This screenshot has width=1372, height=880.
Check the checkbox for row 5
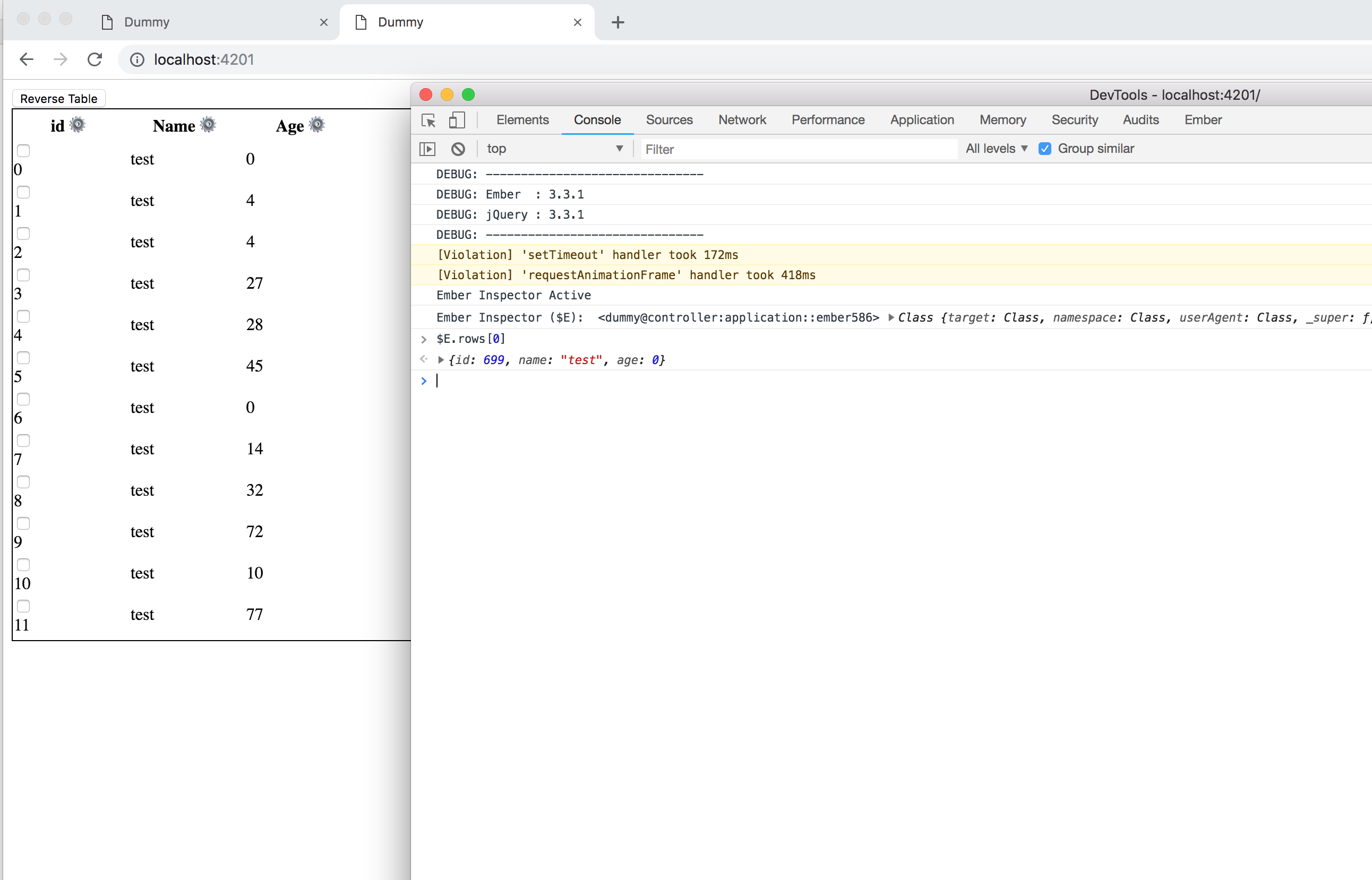coord(23,358)
